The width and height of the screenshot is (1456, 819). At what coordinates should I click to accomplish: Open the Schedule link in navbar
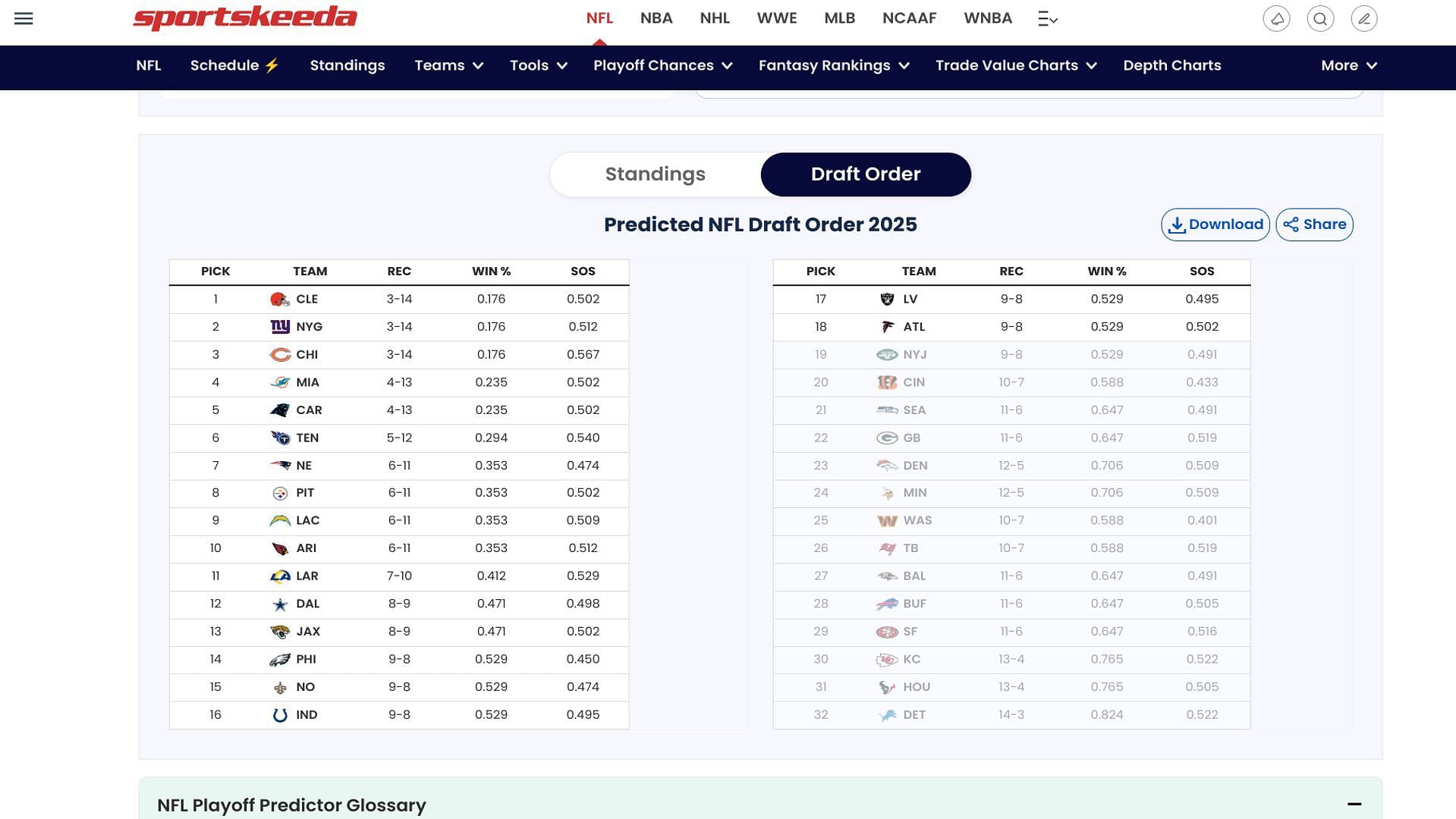click(235, 65)
